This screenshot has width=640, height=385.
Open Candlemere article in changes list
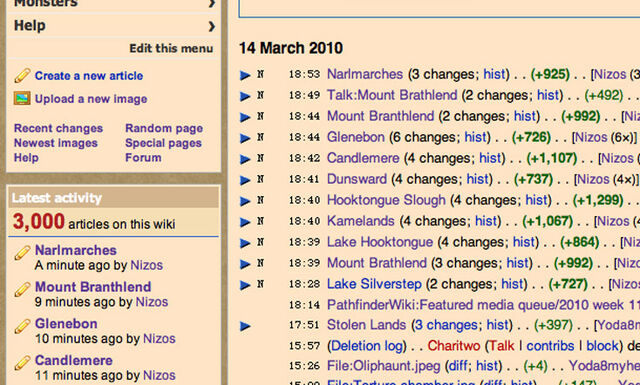click(x=363, y=158)
